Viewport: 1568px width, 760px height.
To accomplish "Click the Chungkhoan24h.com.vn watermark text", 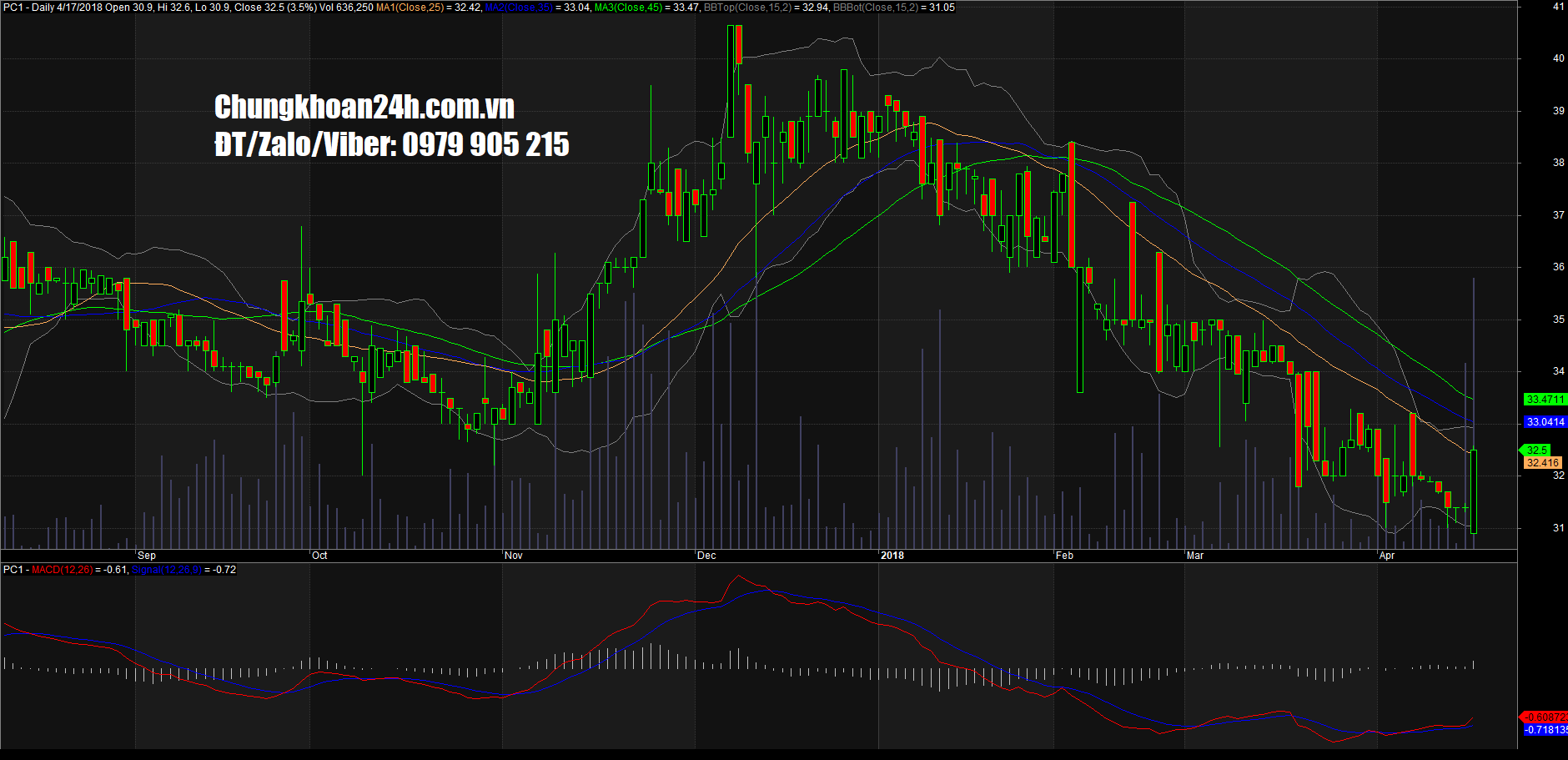I will tap(364, 107).
